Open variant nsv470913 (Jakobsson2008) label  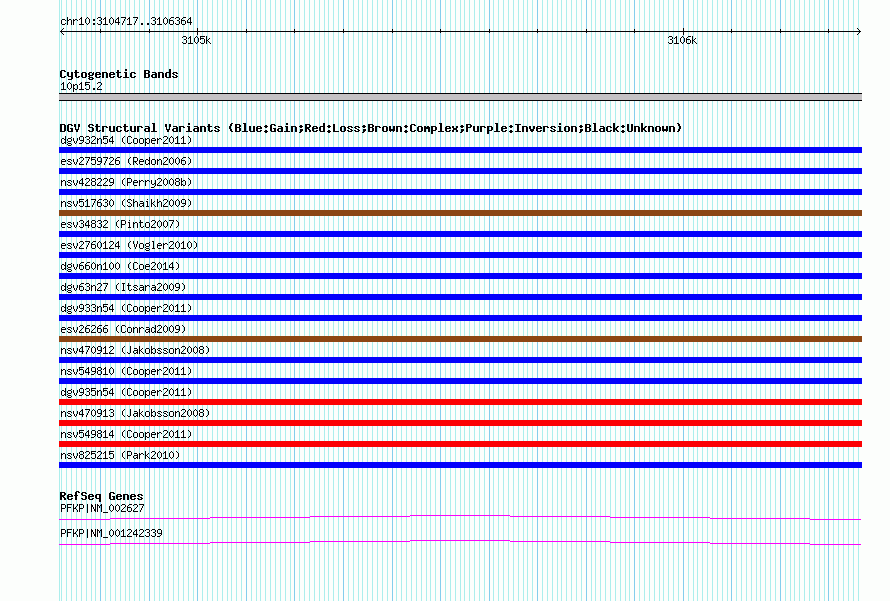click(135, 413)
